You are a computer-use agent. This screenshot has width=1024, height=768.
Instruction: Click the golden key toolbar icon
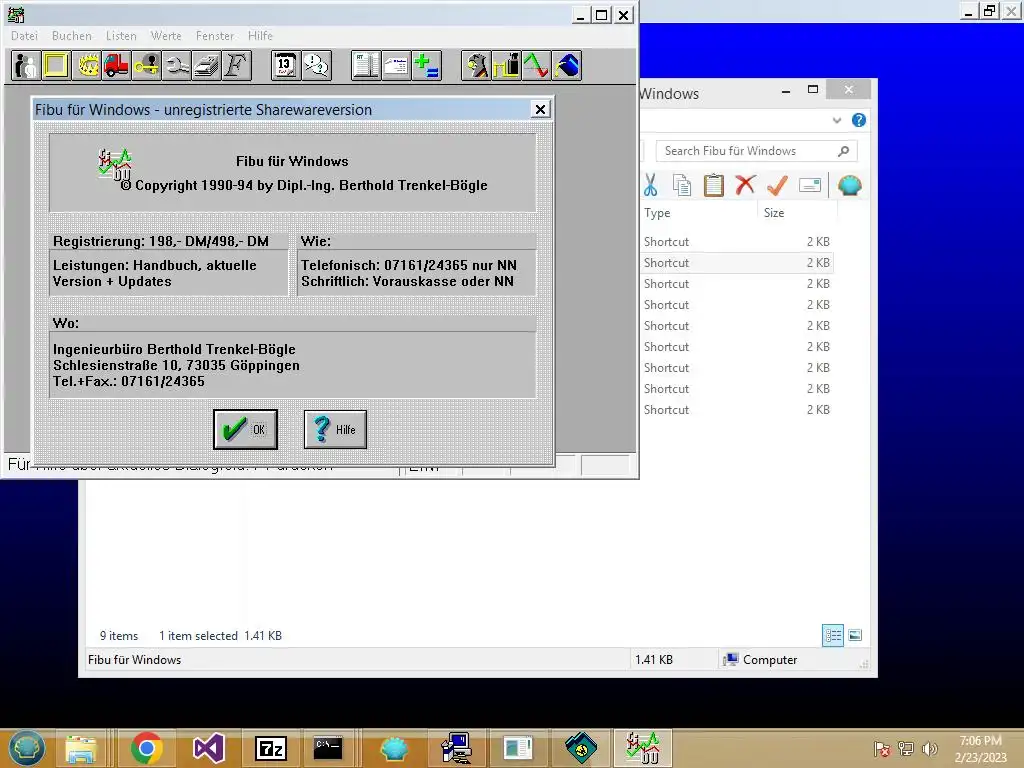(146, 65)
